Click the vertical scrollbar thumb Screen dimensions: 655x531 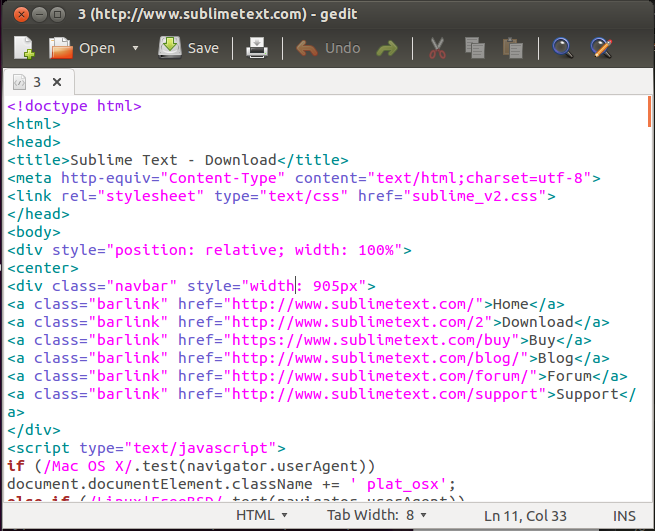pos(649,112)
